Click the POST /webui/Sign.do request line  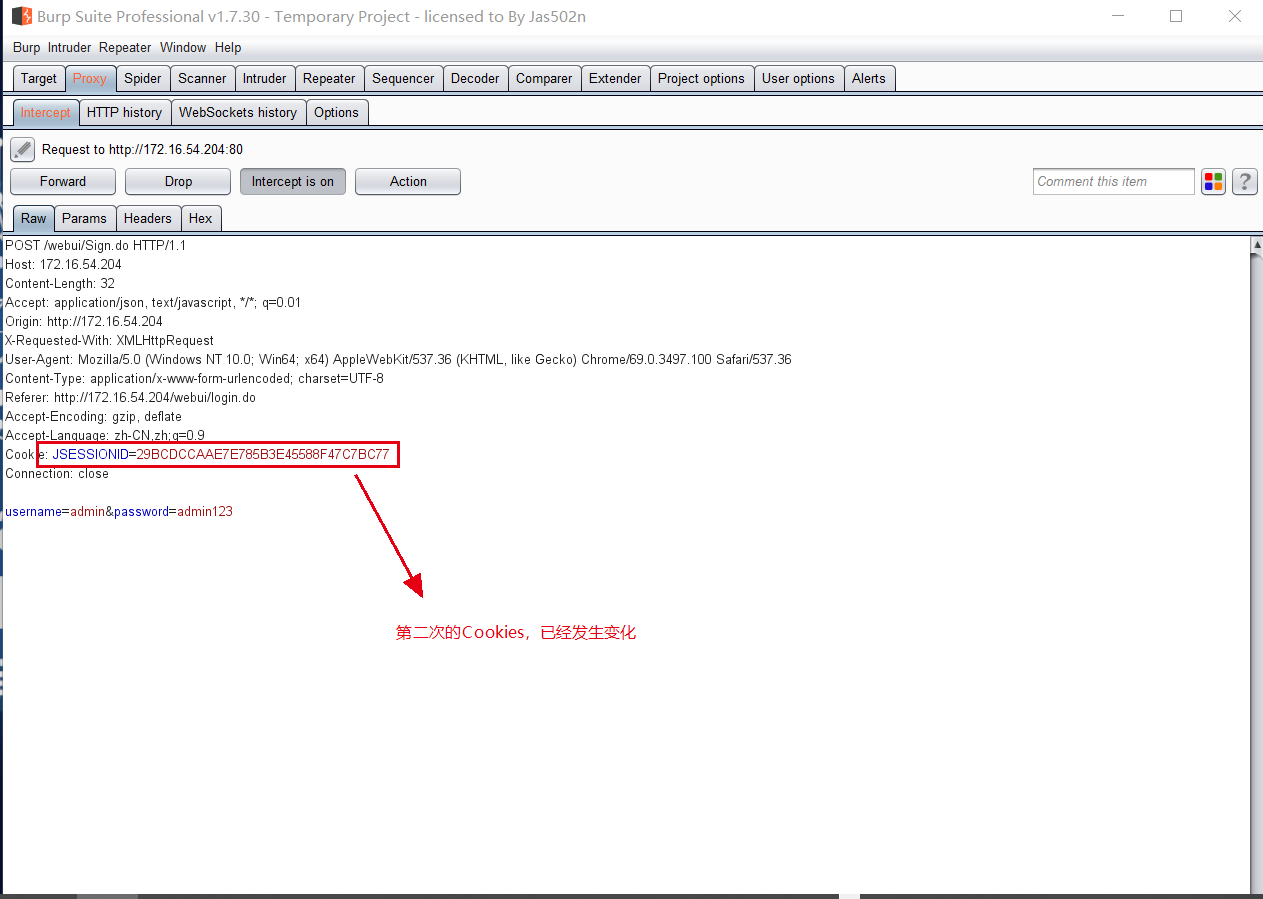point(96,245)
